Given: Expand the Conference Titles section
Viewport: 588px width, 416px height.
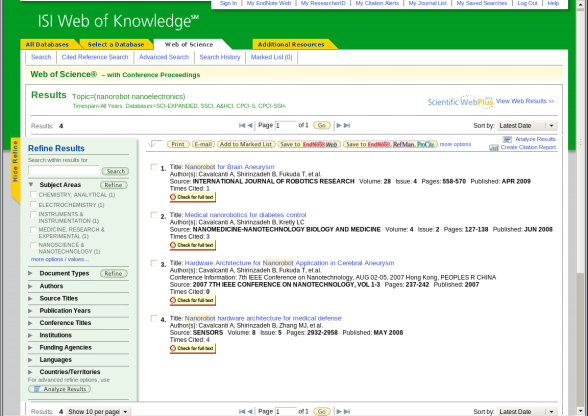Looking at the screenshot, I should coord(30,323).
